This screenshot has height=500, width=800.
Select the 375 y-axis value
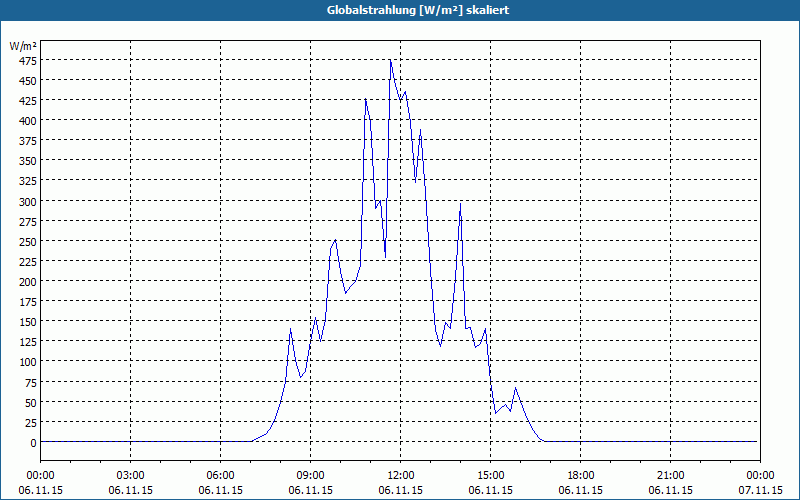(27, 141)
